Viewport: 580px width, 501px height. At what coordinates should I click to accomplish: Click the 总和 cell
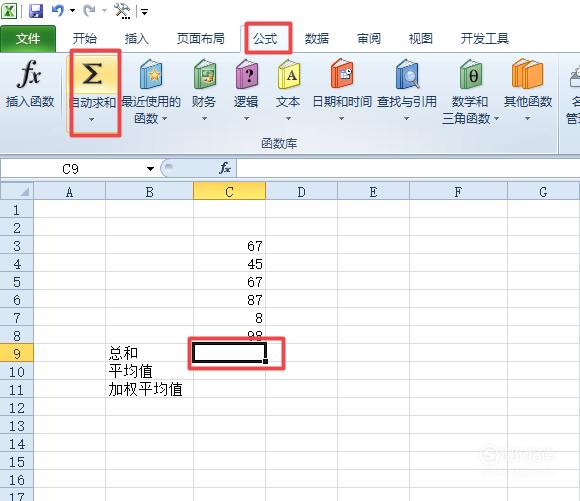tap(149, 354)
